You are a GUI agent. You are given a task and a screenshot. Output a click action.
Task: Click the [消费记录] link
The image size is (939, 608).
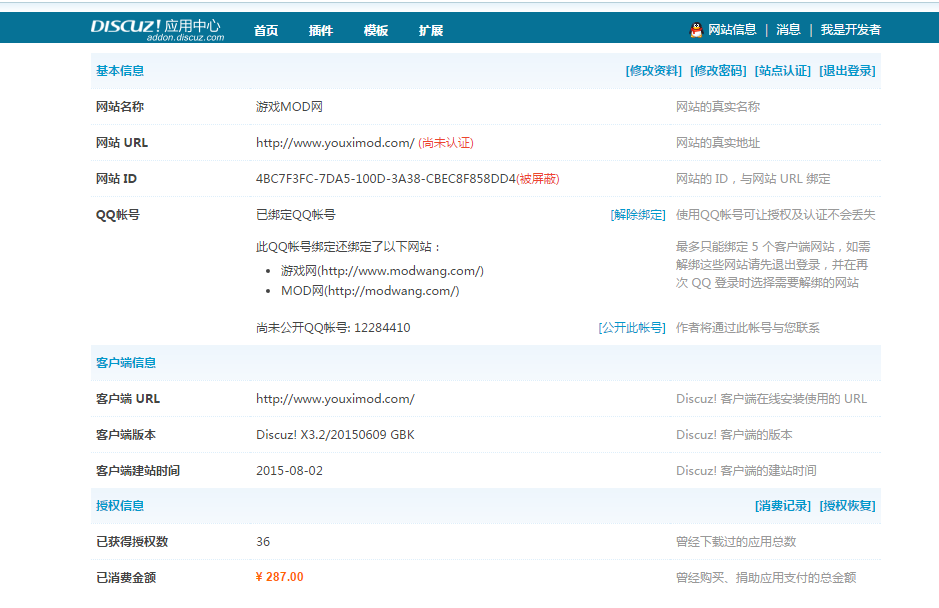click(x=783, y=506)
